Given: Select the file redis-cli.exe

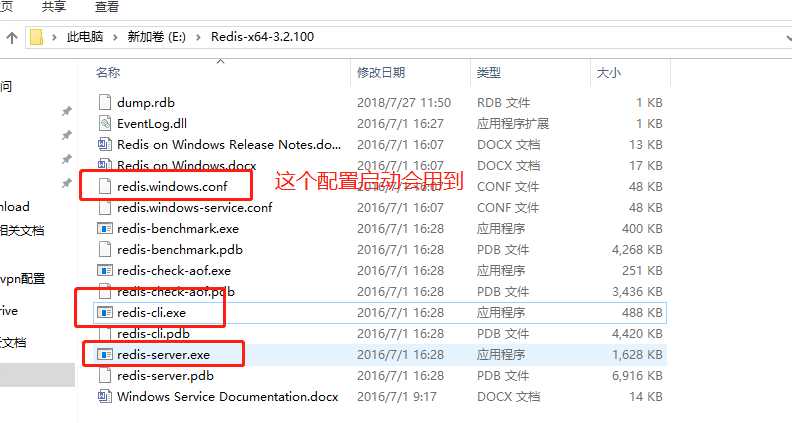Looking at the screenshot, I should click(x=152, y=313).
